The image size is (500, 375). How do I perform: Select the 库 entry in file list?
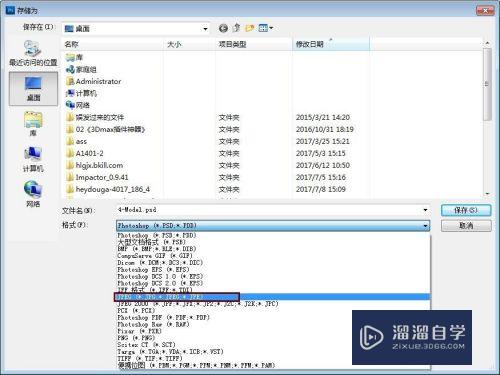point(75,57)
